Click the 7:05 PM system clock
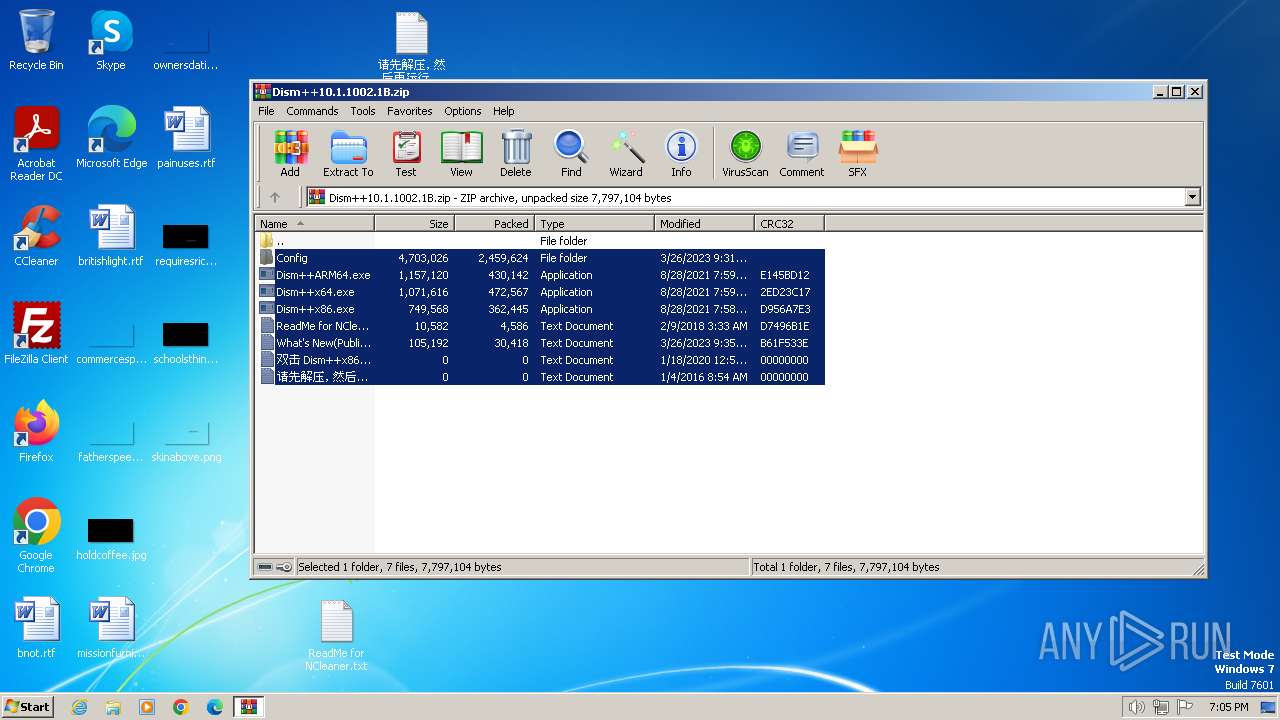This screenshot has height=720, width=1280. click(x=1228, y=707)
